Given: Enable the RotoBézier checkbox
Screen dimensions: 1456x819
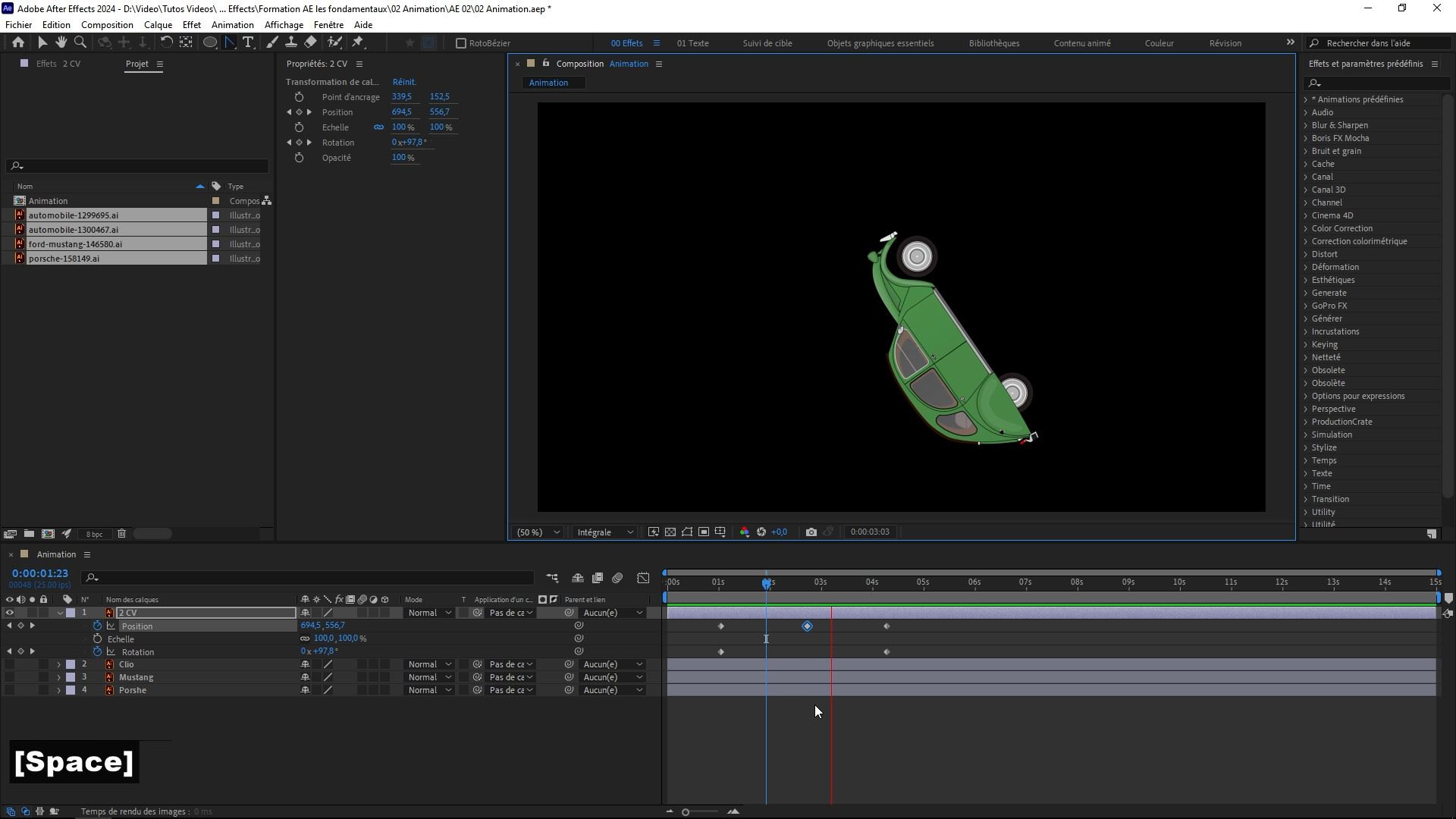Looking at the screenshot, I should [460, 43].
